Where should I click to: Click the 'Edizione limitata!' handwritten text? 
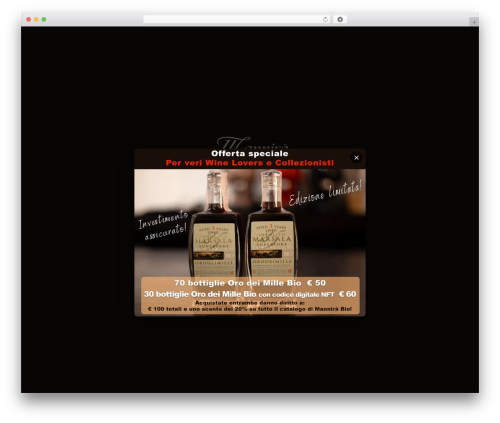coord(325,193)
